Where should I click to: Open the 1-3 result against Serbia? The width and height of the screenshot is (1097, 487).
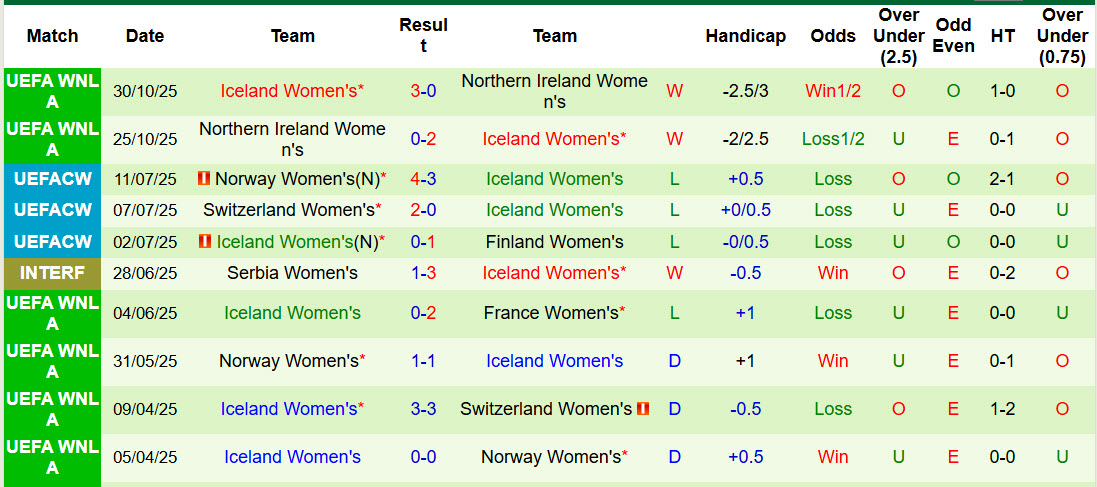[x=423, y=272]
